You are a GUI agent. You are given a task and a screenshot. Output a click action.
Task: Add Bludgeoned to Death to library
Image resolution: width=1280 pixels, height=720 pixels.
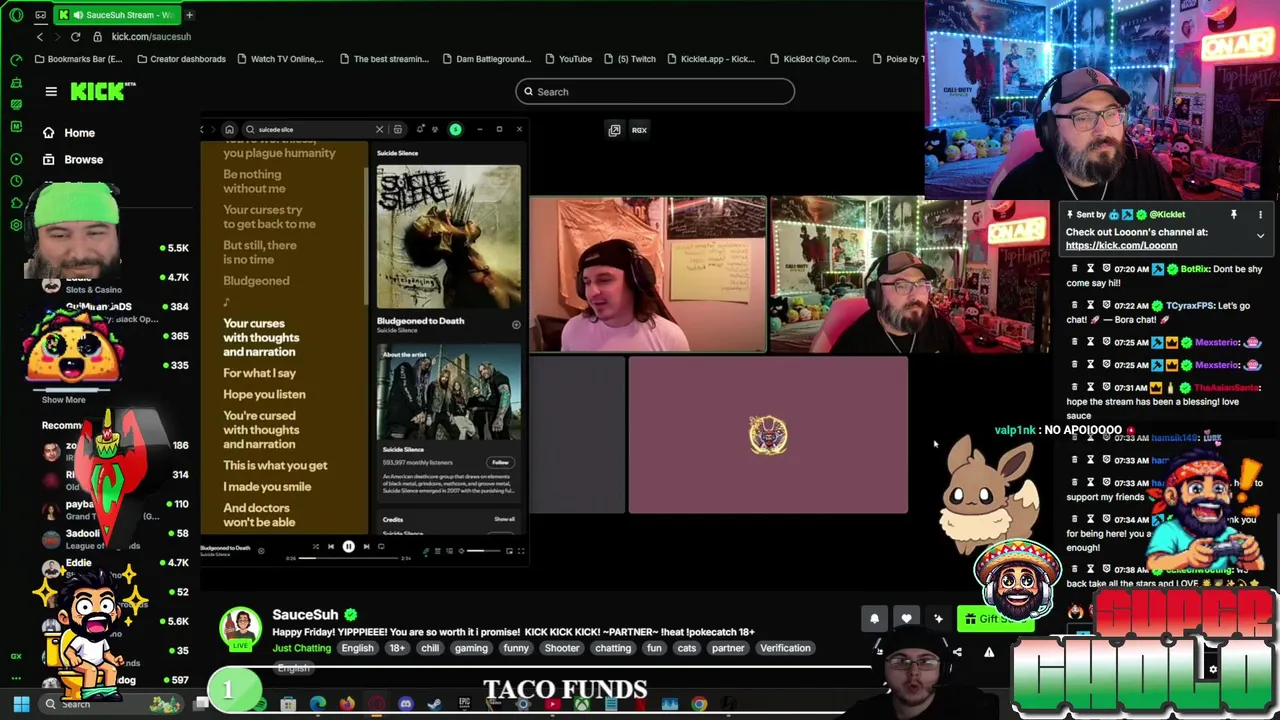pos(516,325)
